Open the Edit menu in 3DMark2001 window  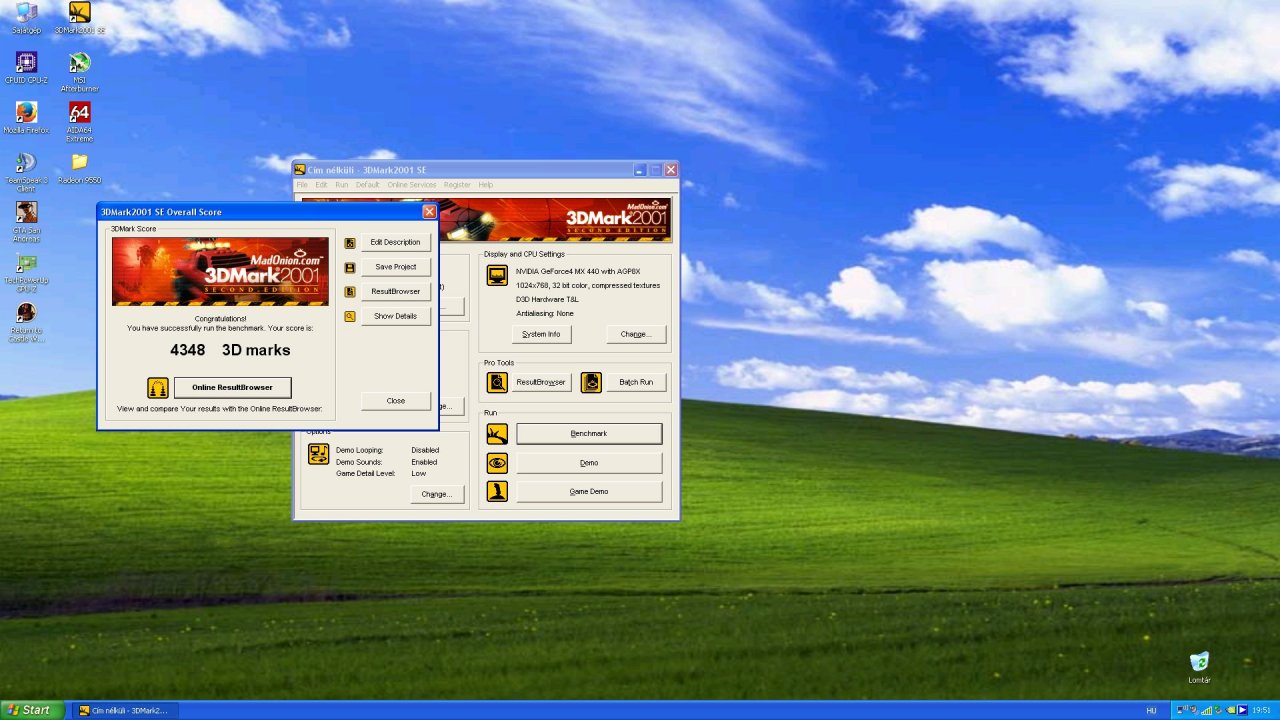(x=321, y=185)
